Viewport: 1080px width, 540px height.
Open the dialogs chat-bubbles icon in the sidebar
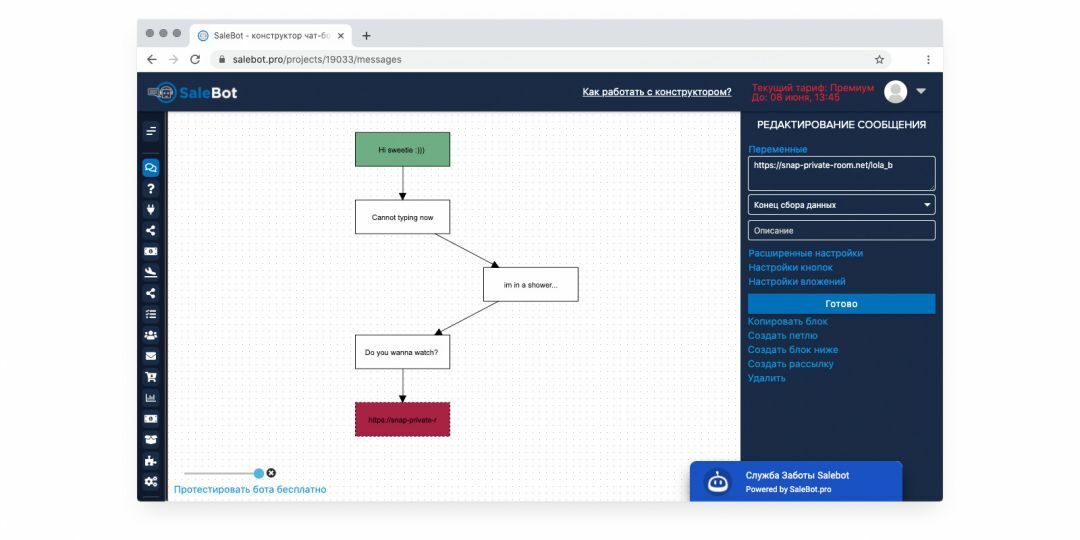coord(151,167)
